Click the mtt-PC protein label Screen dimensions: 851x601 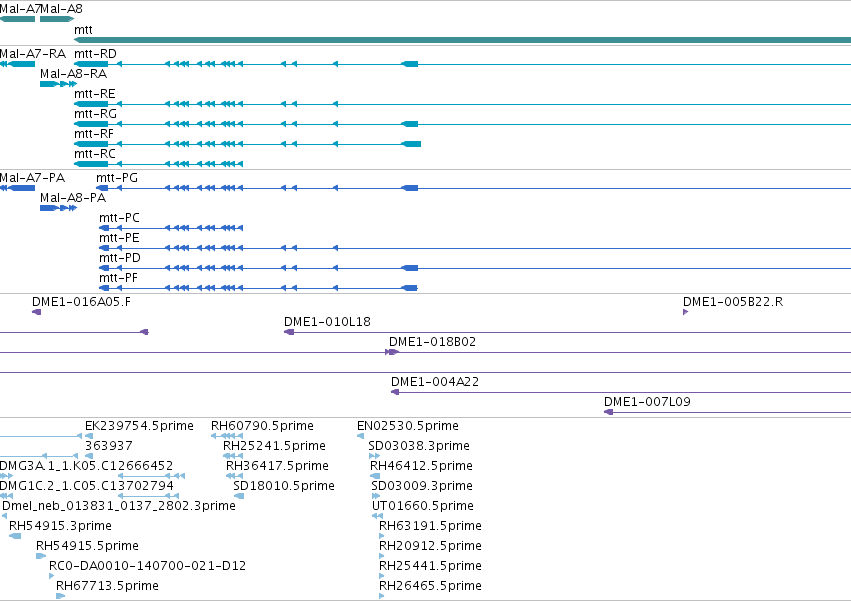pyautogui.click(x=119, y=218)
